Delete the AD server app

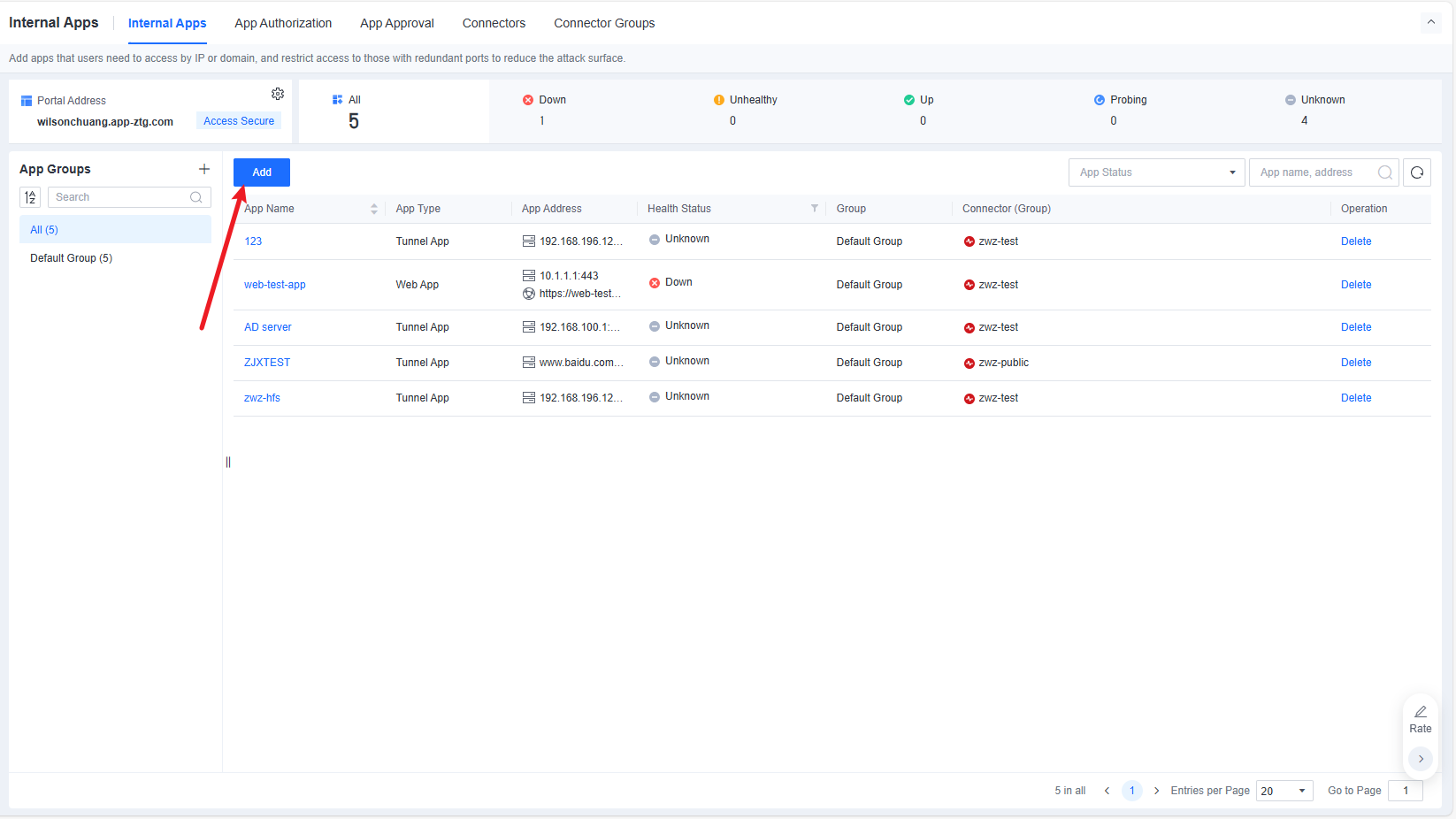(1356, 327)
